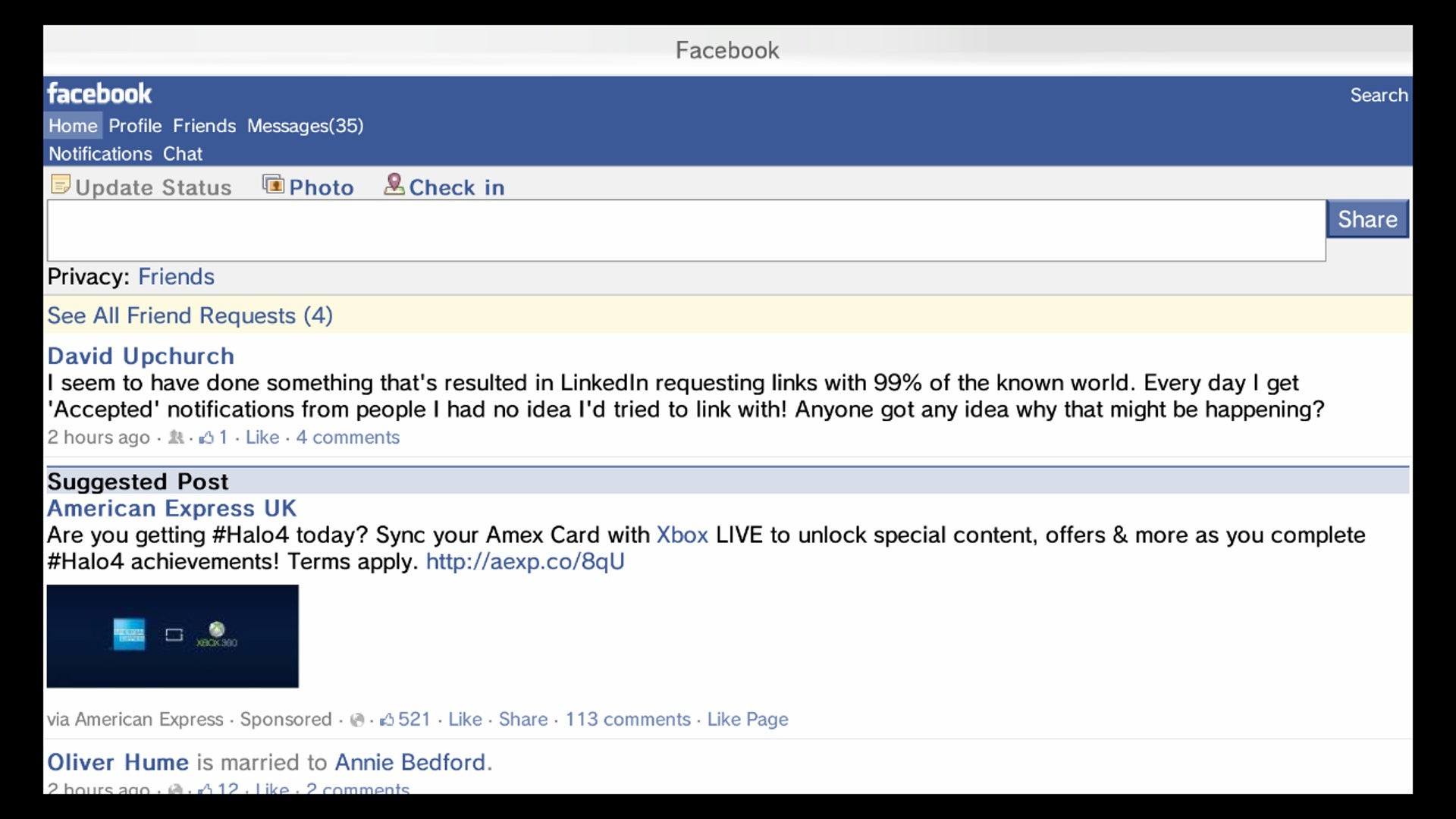1456x819 pixels.
Task: View 113 comments on Amex post
Action: [627, 719]
